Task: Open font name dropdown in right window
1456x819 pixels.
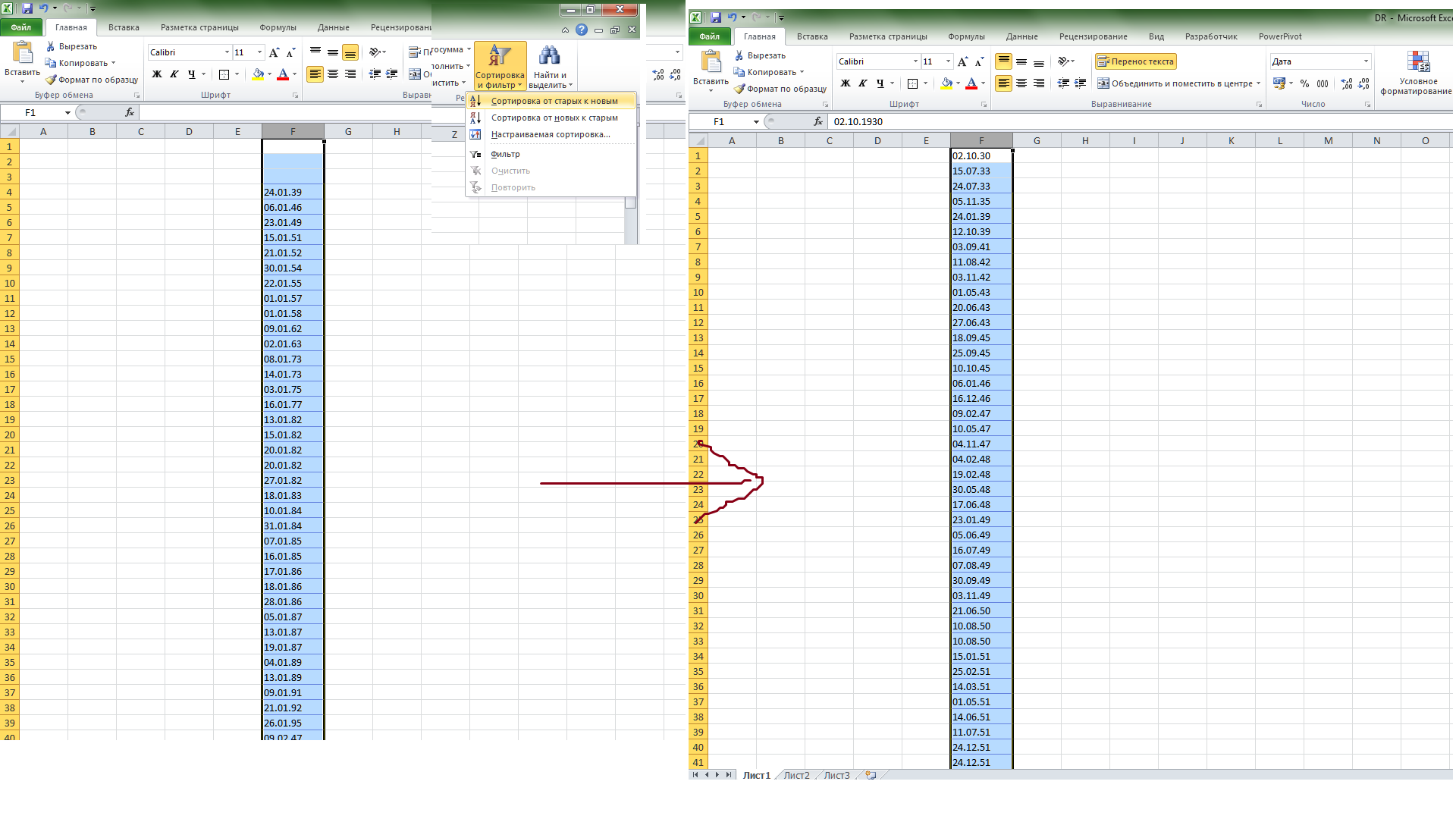Action: pyautogui.click(x=915, y=61)
